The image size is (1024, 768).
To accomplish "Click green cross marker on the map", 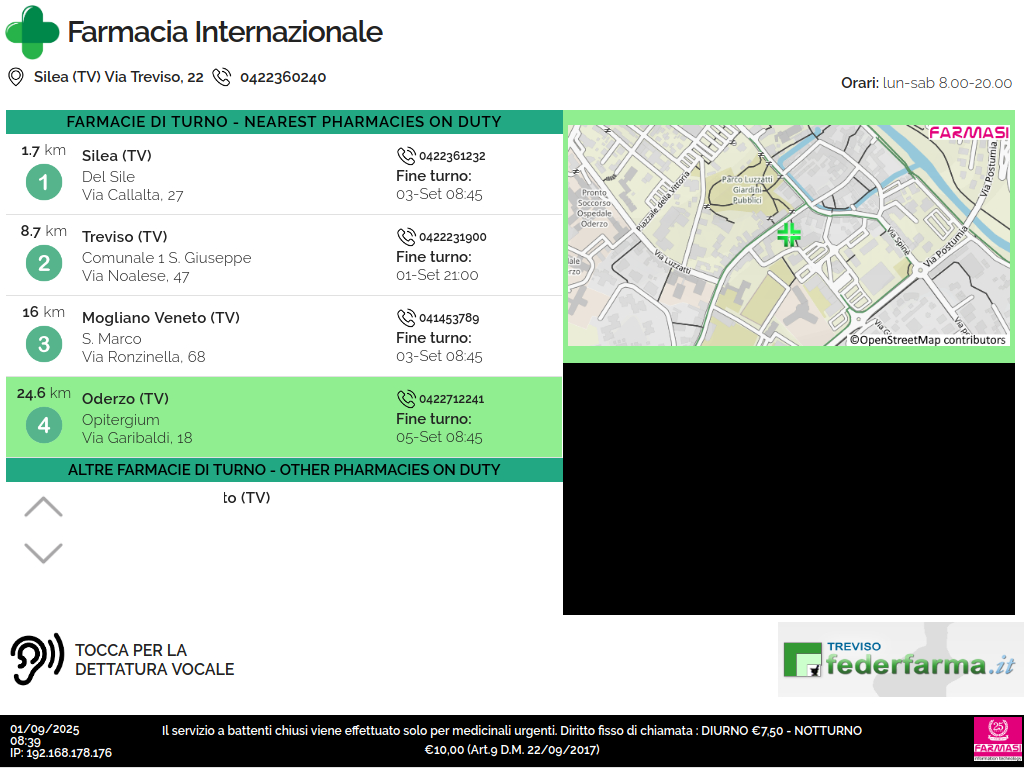I will click(789, 235).
